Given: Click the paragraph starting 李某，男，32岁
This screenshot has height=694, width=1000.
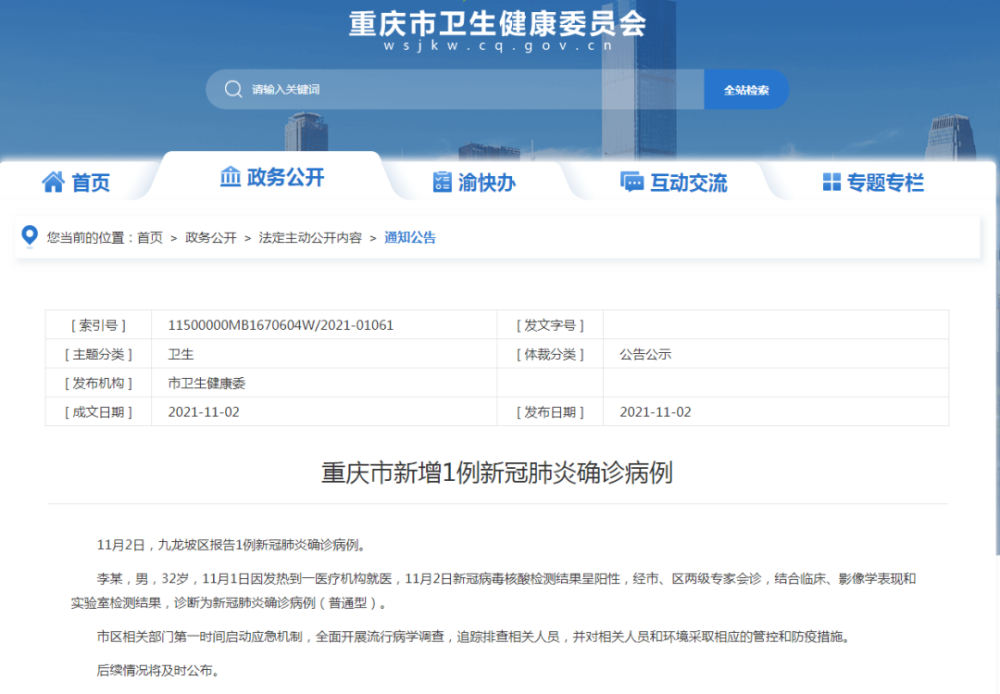Looking at the screenshot, I should tap(494, 591).
